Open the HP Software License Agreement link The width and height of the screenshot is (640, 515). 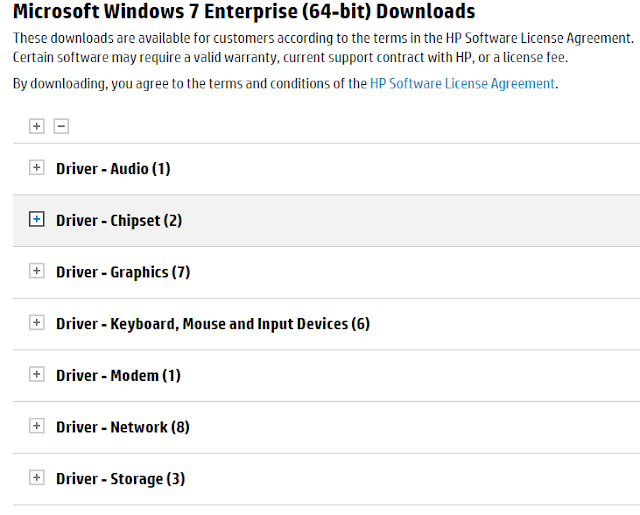click(x=462, y=84)
